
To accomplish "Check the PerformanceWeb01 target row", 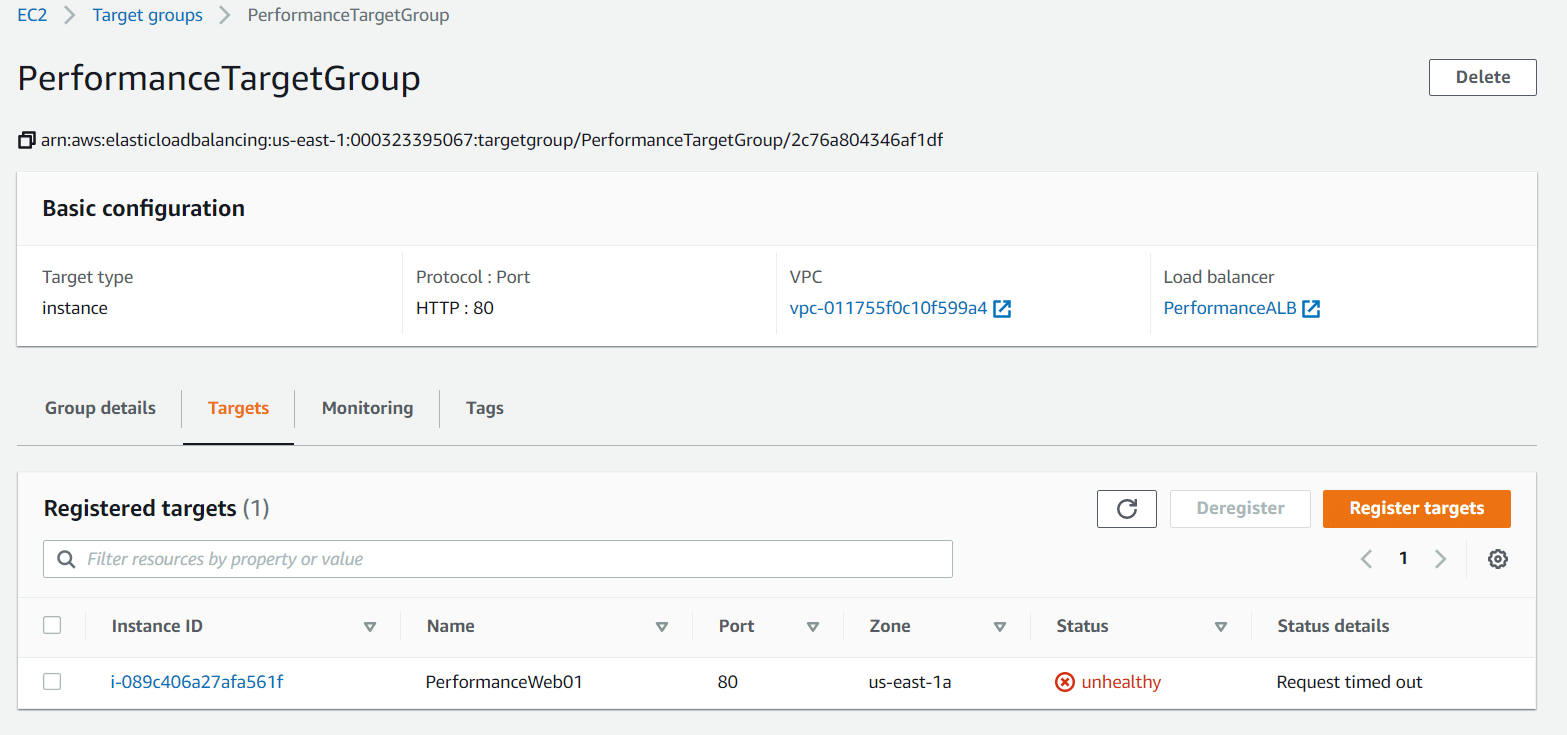I will point(52,681).
